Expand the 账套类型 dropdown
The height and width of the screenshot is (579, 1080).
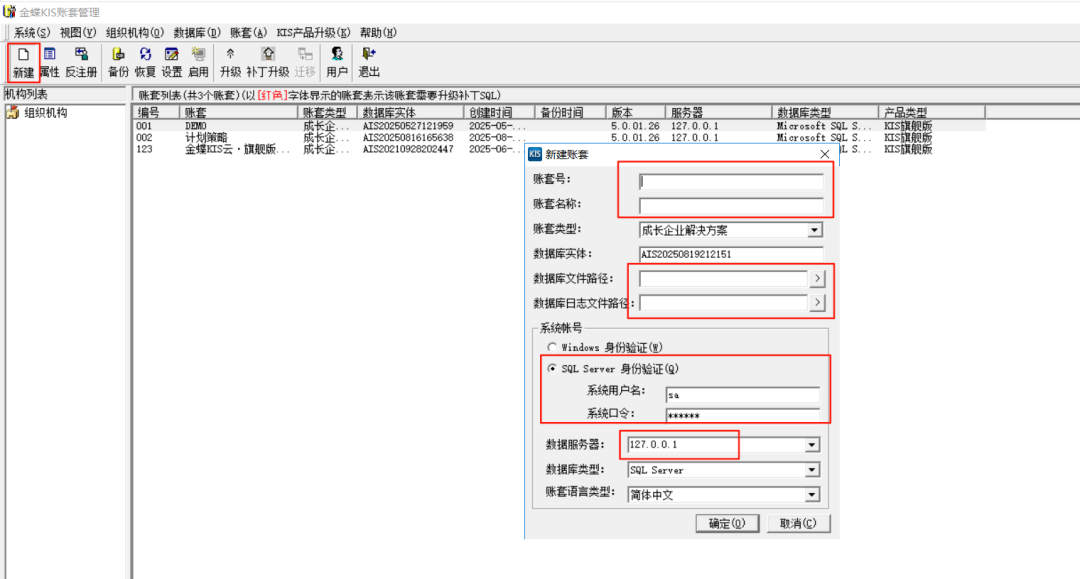pos(815,230)
